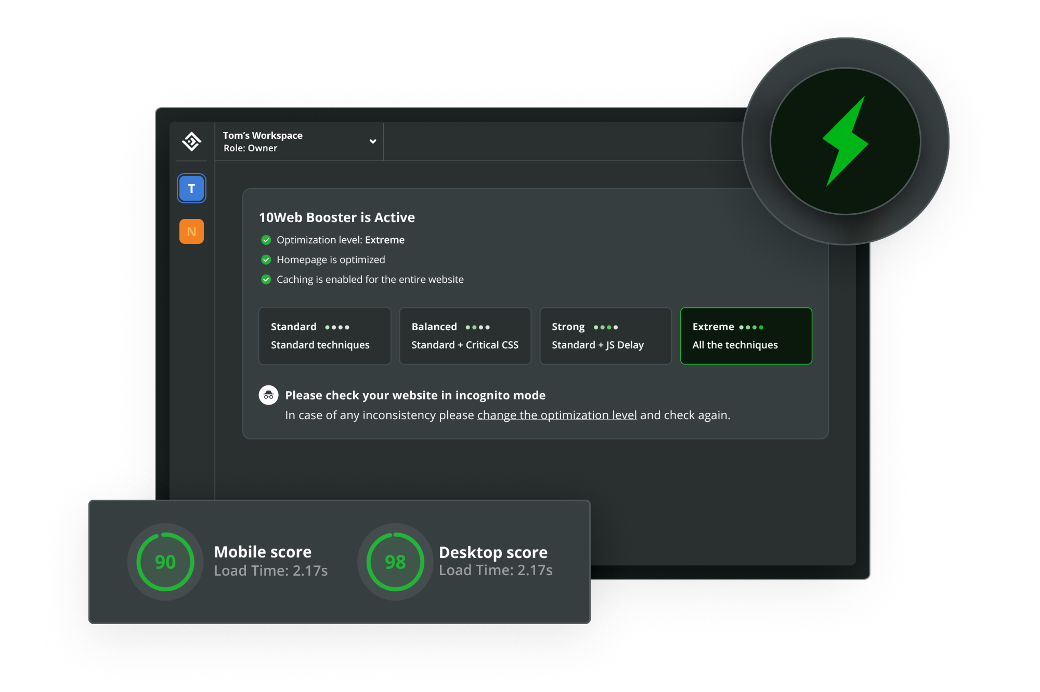Click the green lightning bolt booster icon

[x=846, y=141]
